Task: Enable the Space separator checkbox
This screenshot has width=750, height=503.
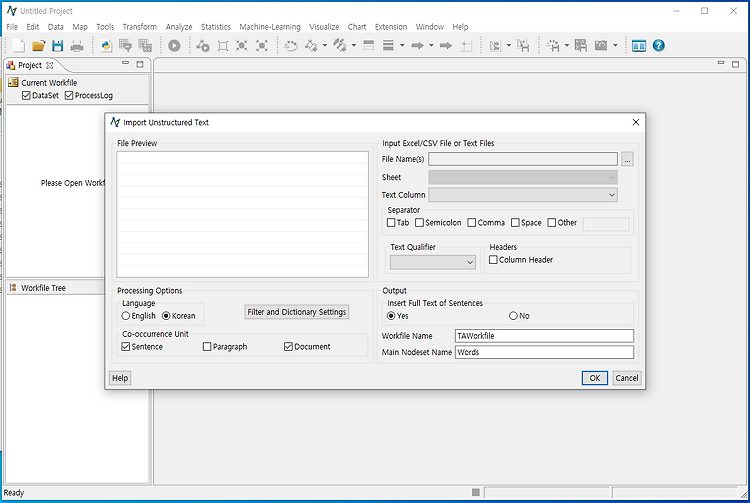Action: (x=515, y=223)
